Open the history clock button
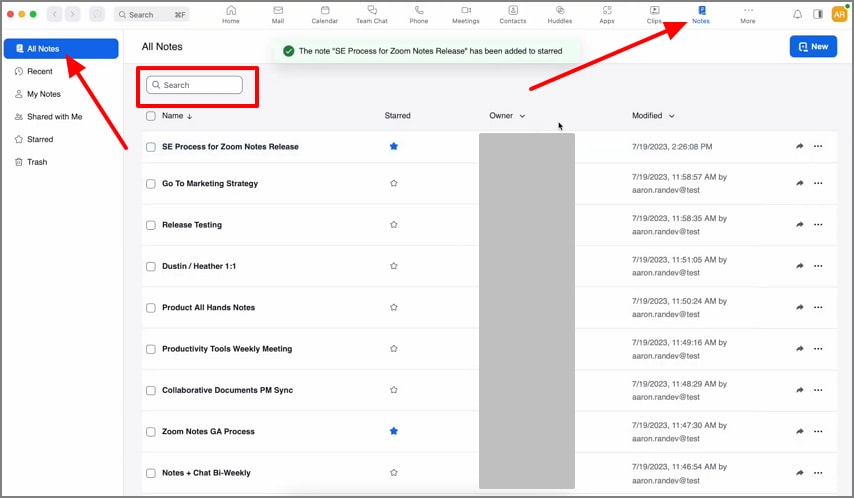Viewport: 854px width, 498px height. [x=97, y=14]
